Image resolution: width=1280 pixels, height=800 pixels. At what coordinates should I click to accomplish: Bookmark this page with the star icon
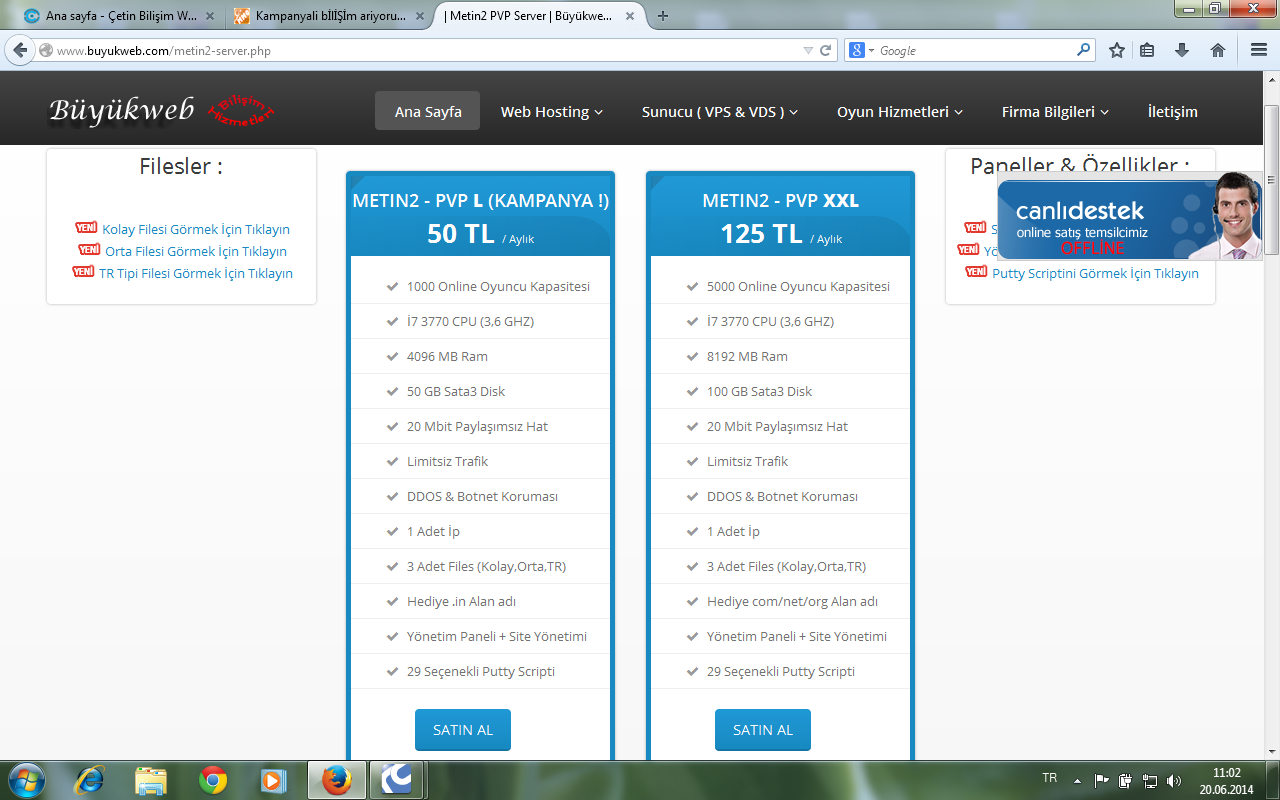coord(1117,50)
